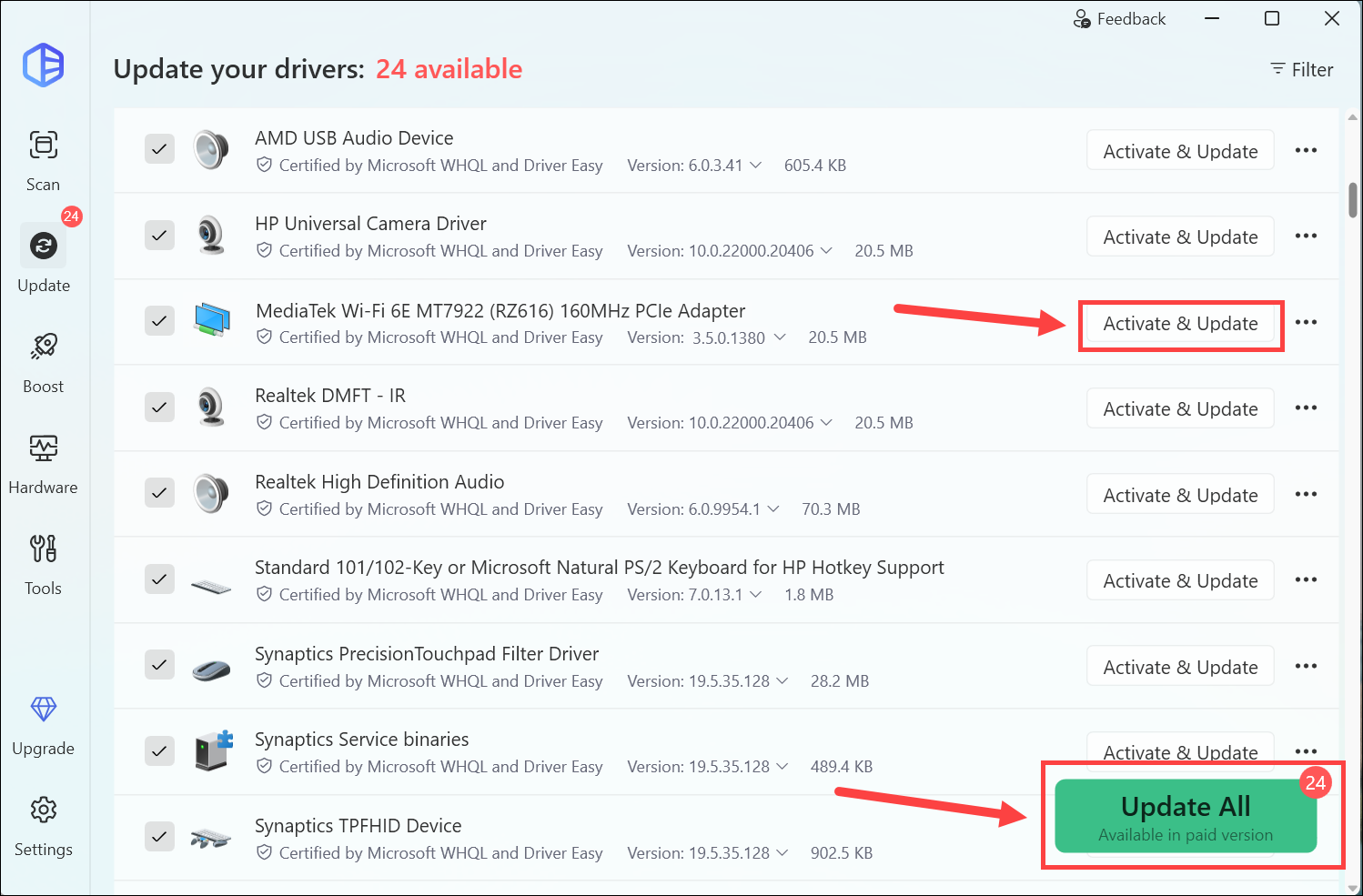Screen dimensions: 1363x896
Task: Activate & Update HP Universal Camera Driver
Action: [1180, 237]
